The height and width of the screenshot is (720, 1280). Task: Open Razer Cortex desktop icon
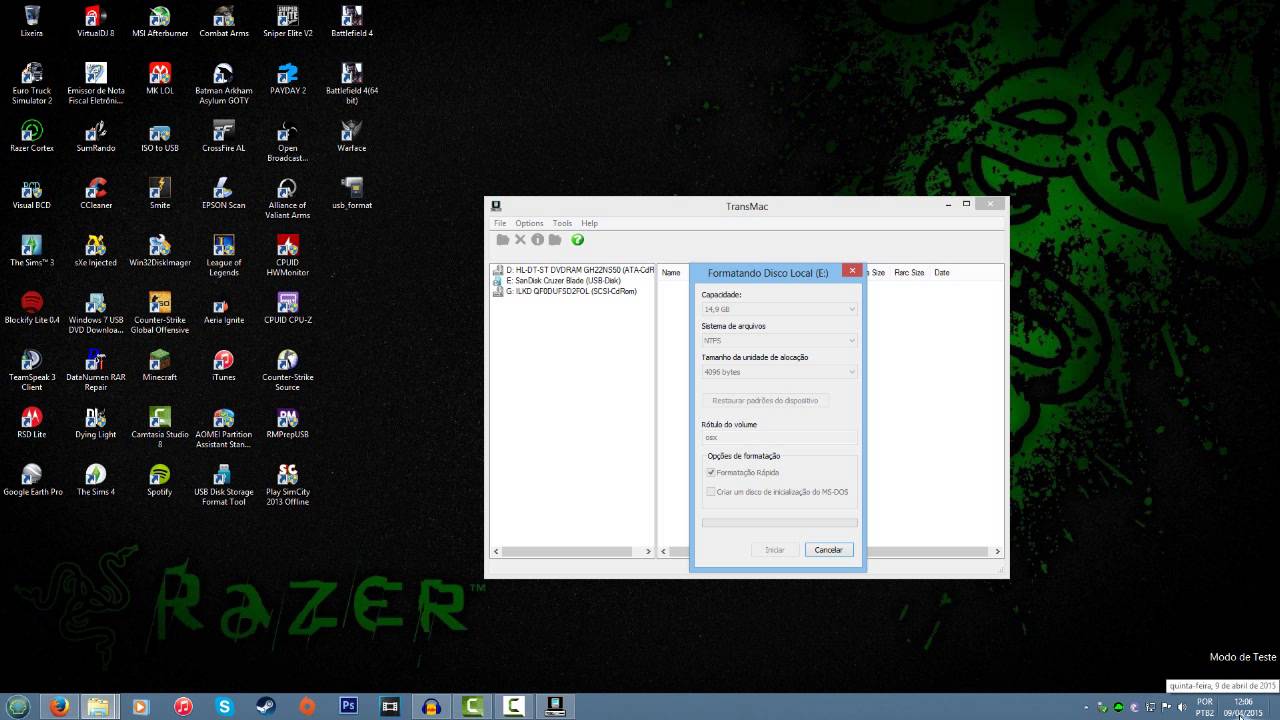tap(32, 136)
